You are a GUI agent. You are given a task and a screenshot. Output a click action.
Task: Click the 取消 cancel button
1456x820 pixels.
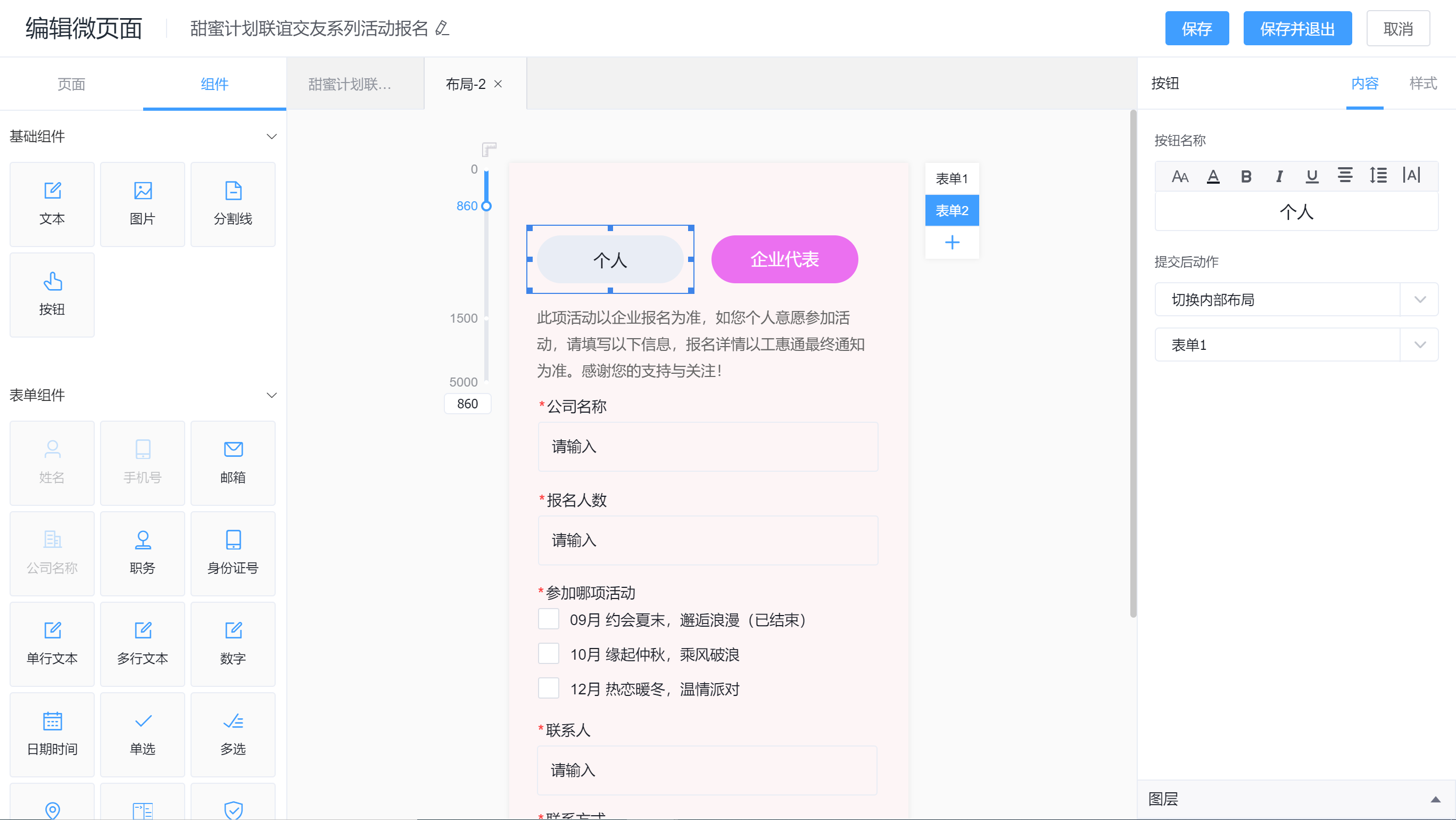click(x=1398, y=28)
